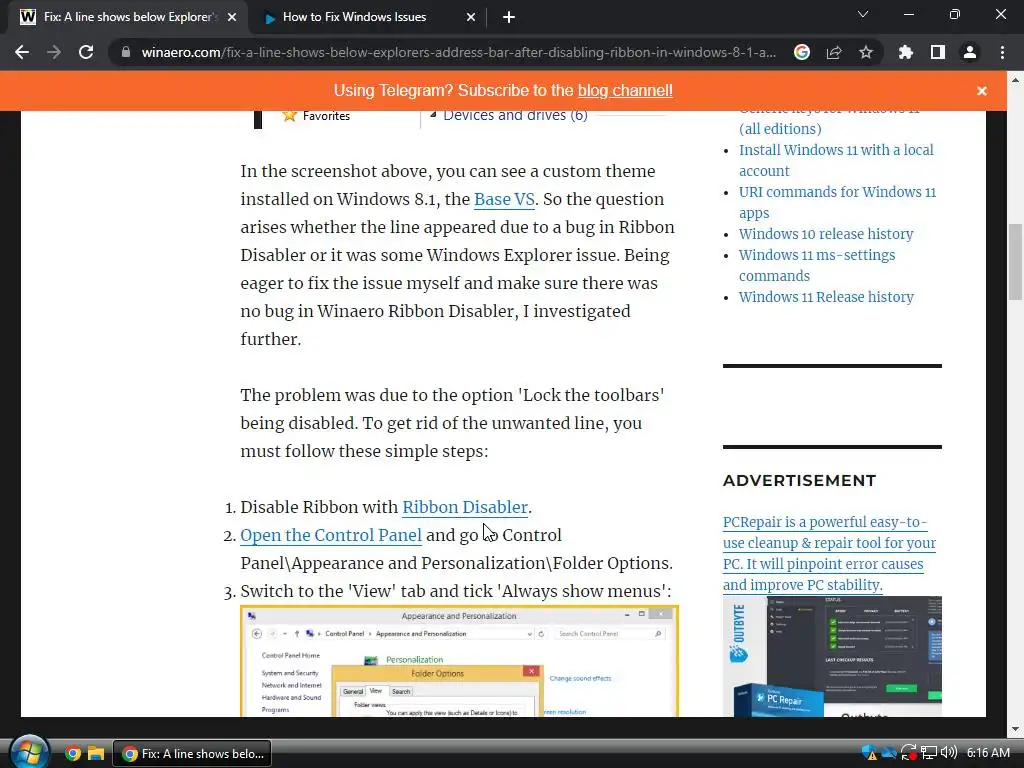
Task: Toggle the browser side panel
Action: click(x=938, y=52)
